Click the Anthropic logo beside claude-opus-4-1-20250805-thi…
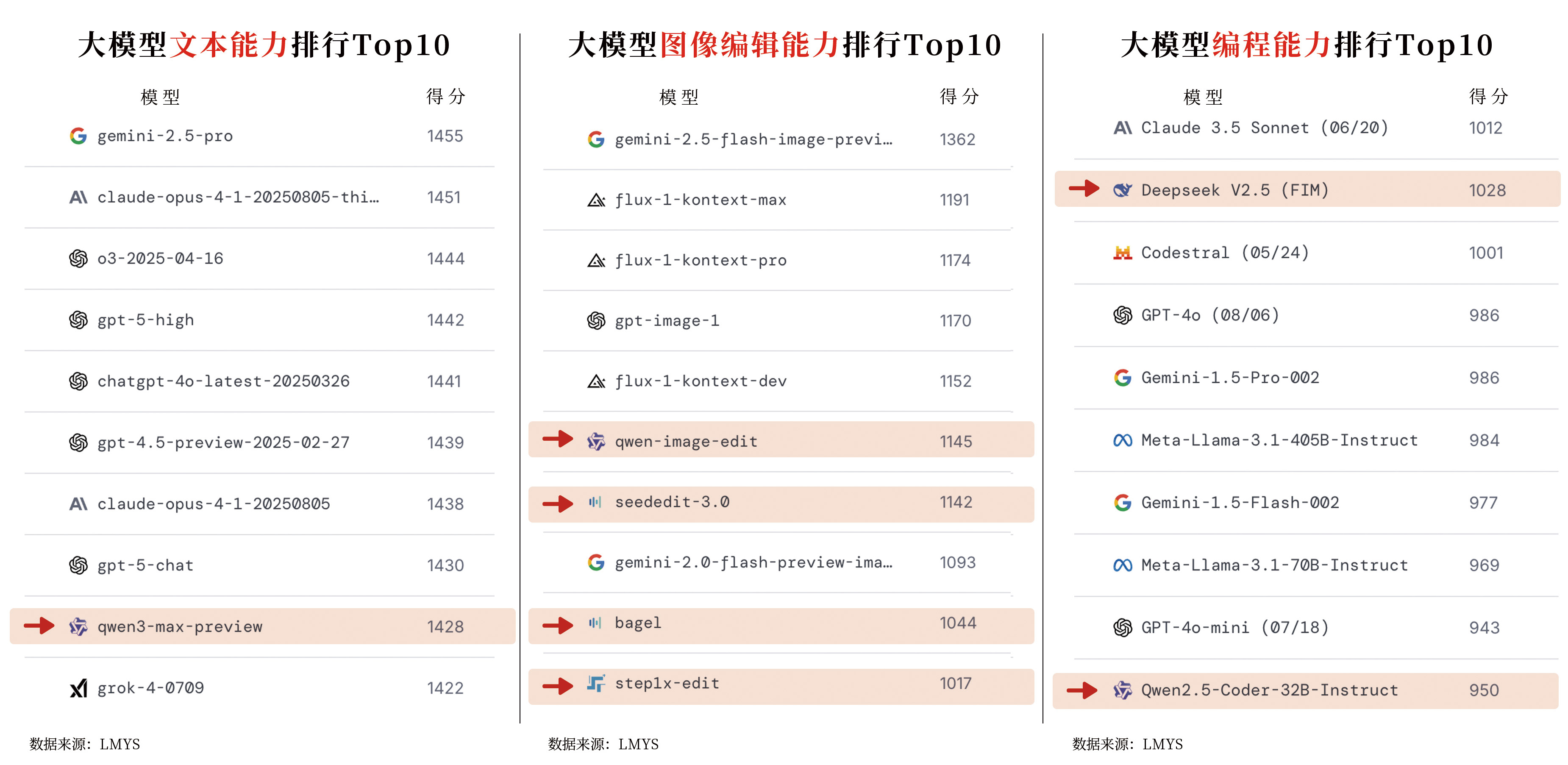Viewport: 1568px width, 765px height. (78, 197)
